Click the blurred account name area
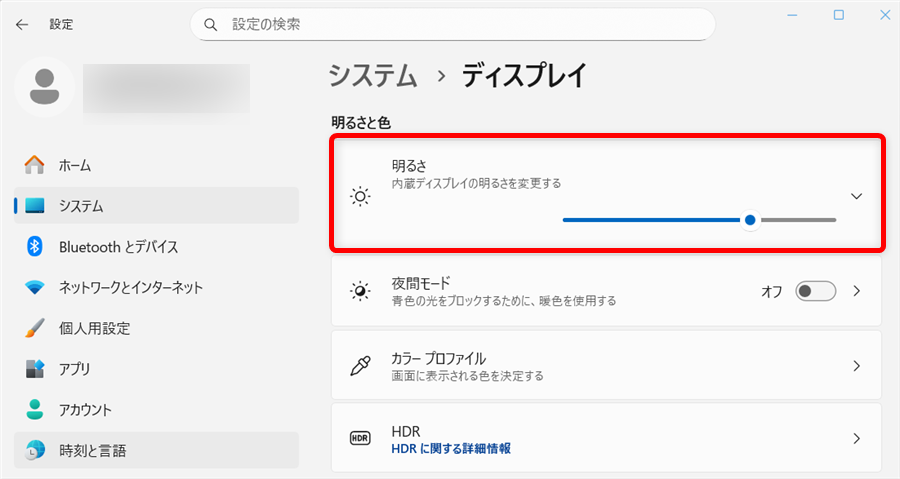The image size is (900, 479). point(166,89)
